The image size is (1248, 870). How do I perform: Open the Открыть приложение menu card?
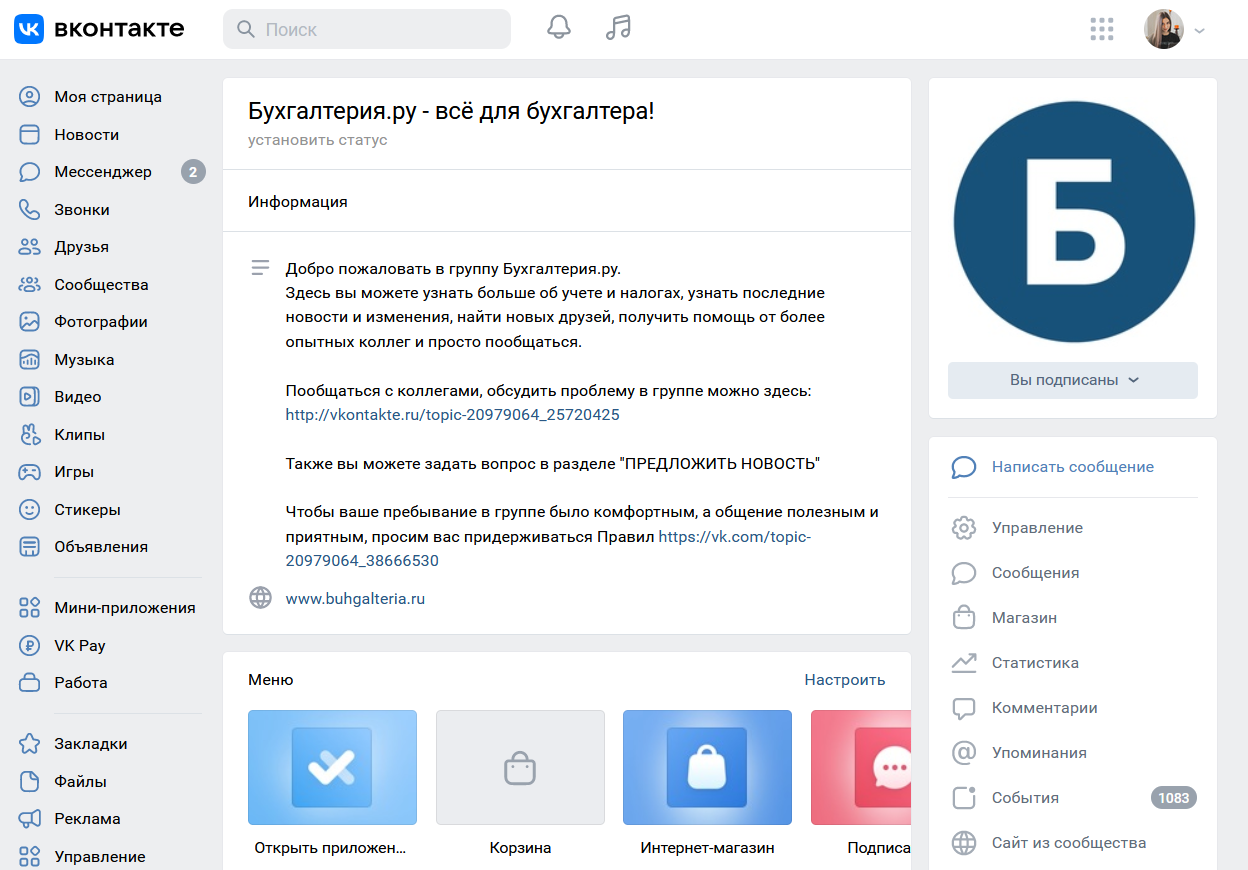[x=332, y=783]
